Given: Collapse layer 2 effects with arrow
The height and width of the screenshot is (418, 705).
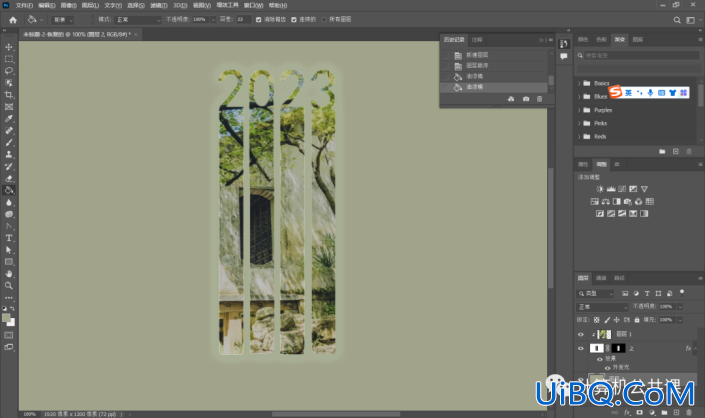Looking at the screenshot, I should tap(696, 348).
